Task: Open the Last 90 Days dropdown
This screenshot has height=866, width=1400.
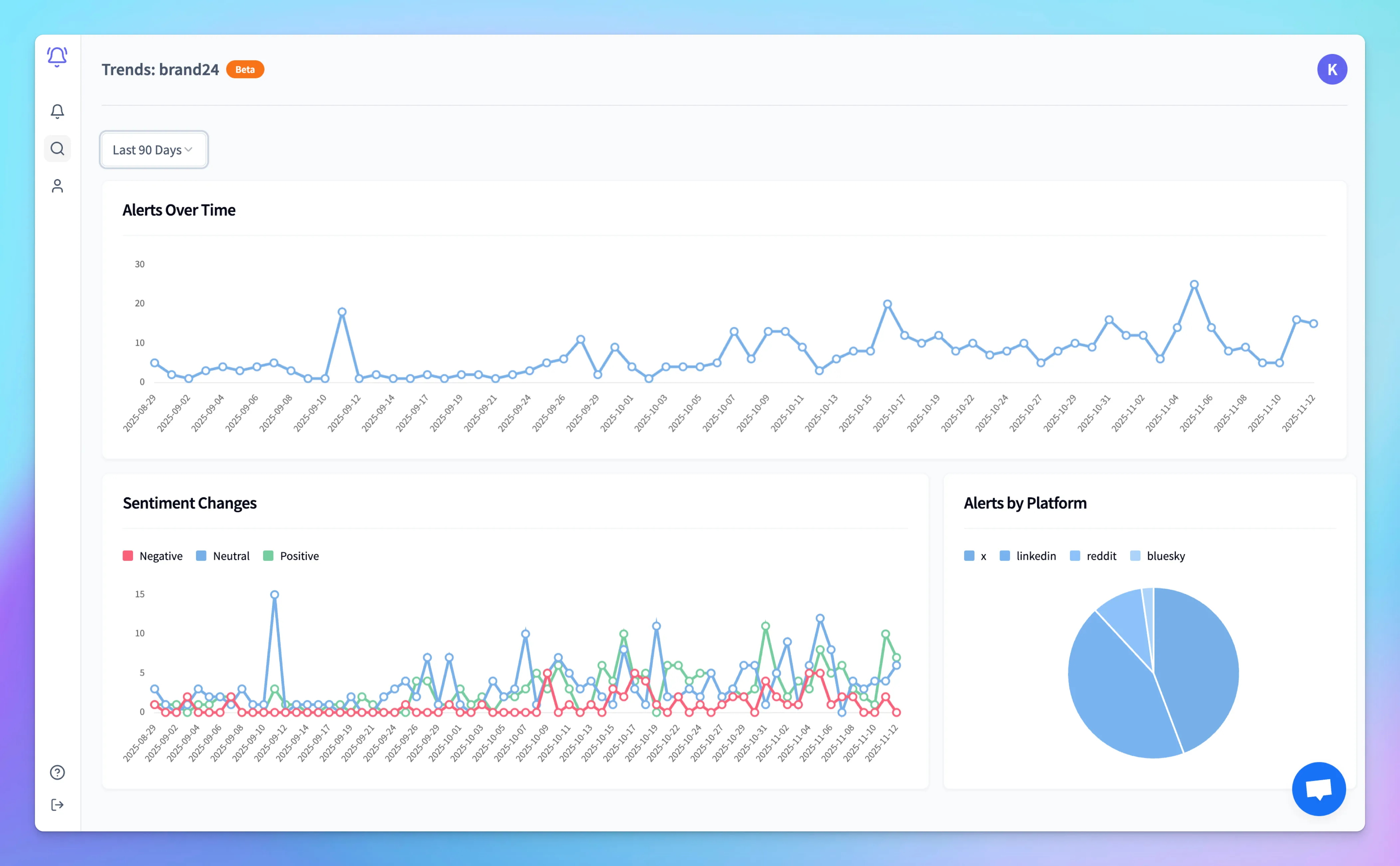Action: pyautogui.click(x=153, y=149)
